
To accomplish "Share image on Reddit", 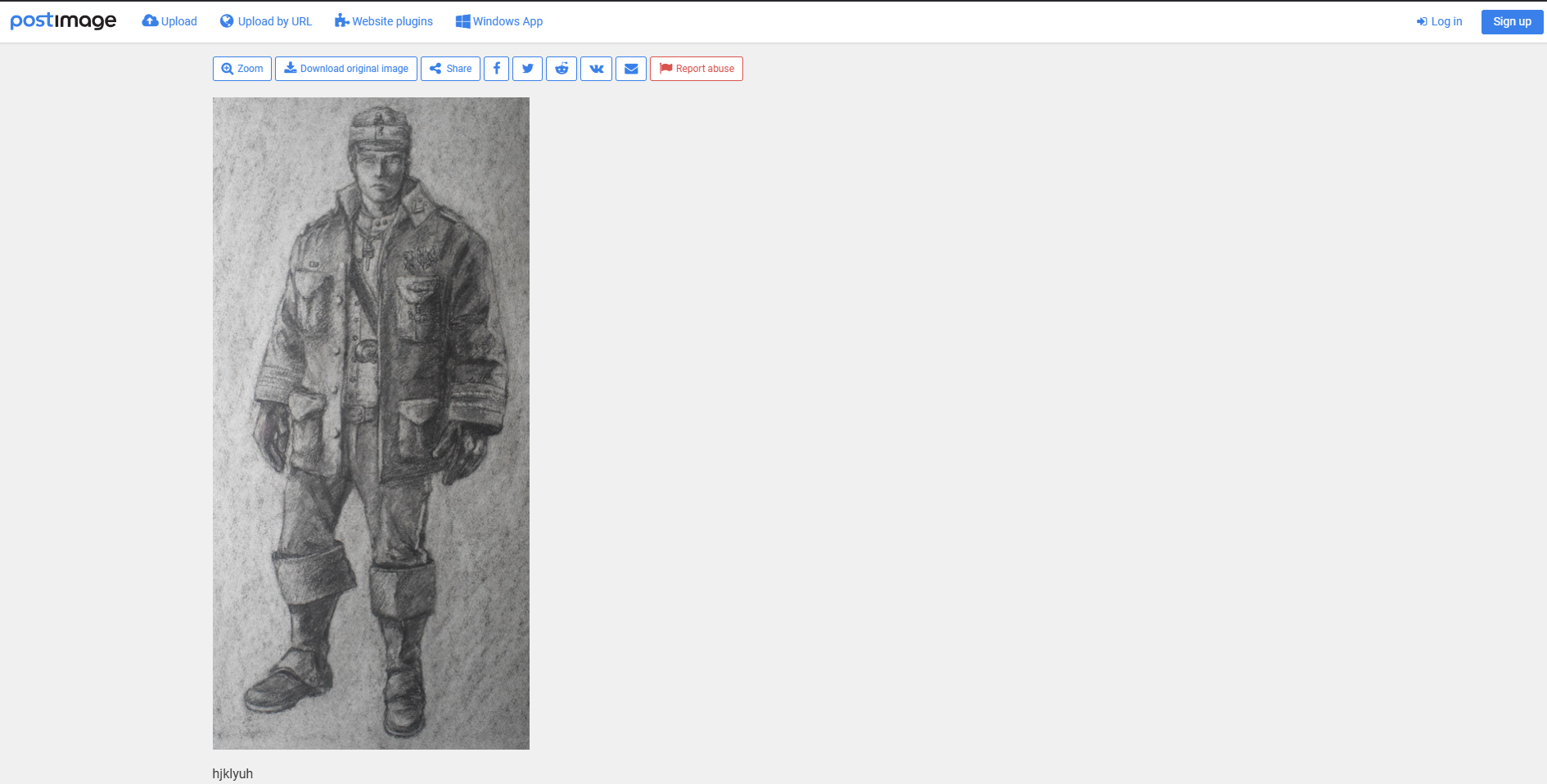I will click(562, 69).
